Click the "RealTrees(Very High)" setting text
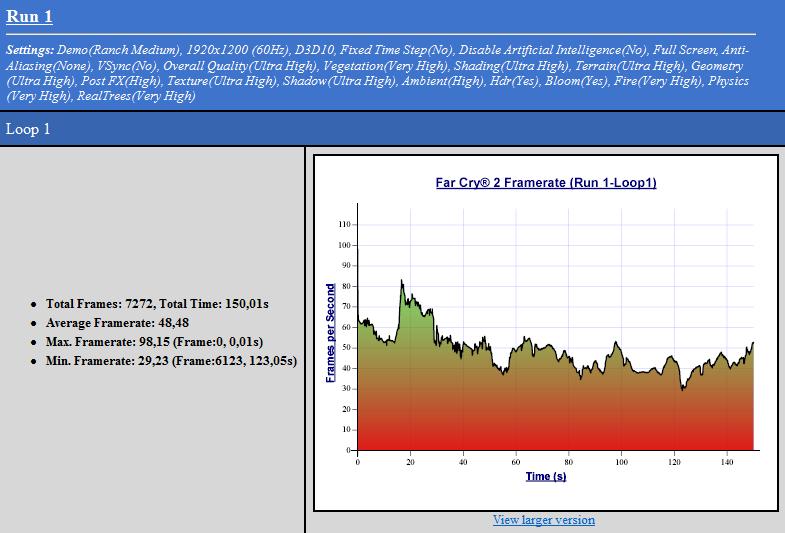This screenshot has width=785, height=533. [x=136, y=96]
